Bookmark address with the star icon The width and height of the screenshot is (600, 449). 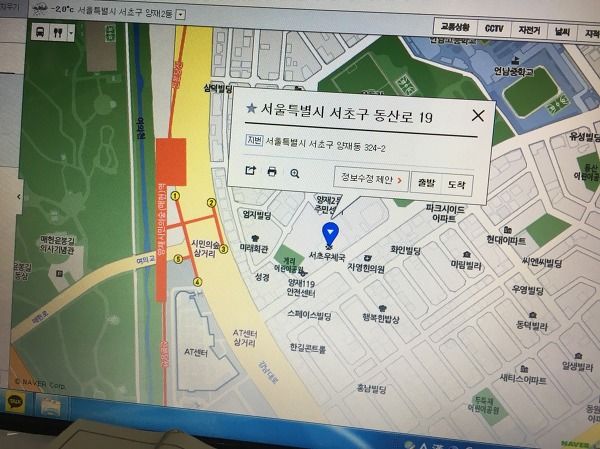[x=251, y=108]
